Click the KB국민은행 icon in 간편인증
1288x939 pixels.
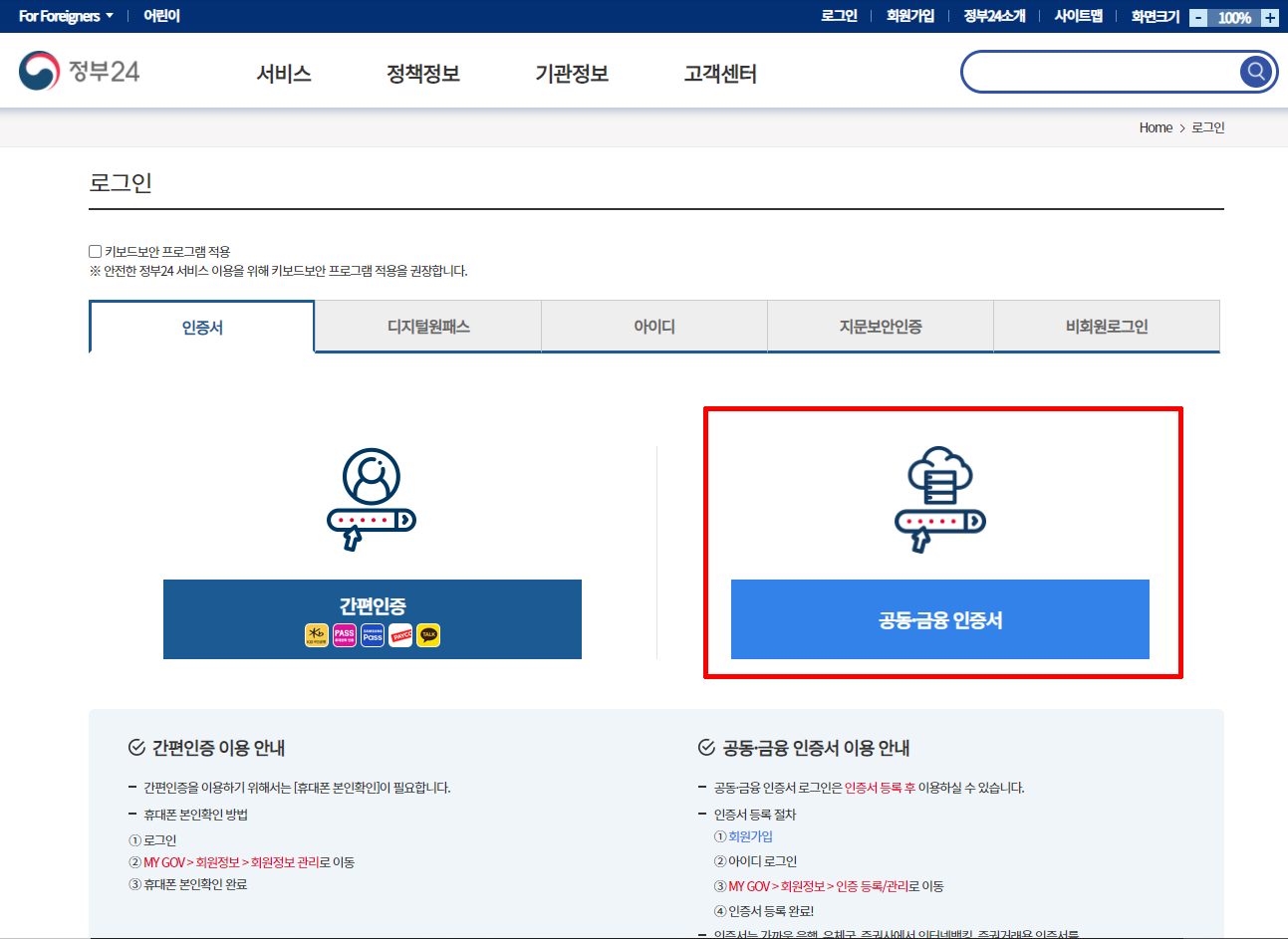point(317,635)
